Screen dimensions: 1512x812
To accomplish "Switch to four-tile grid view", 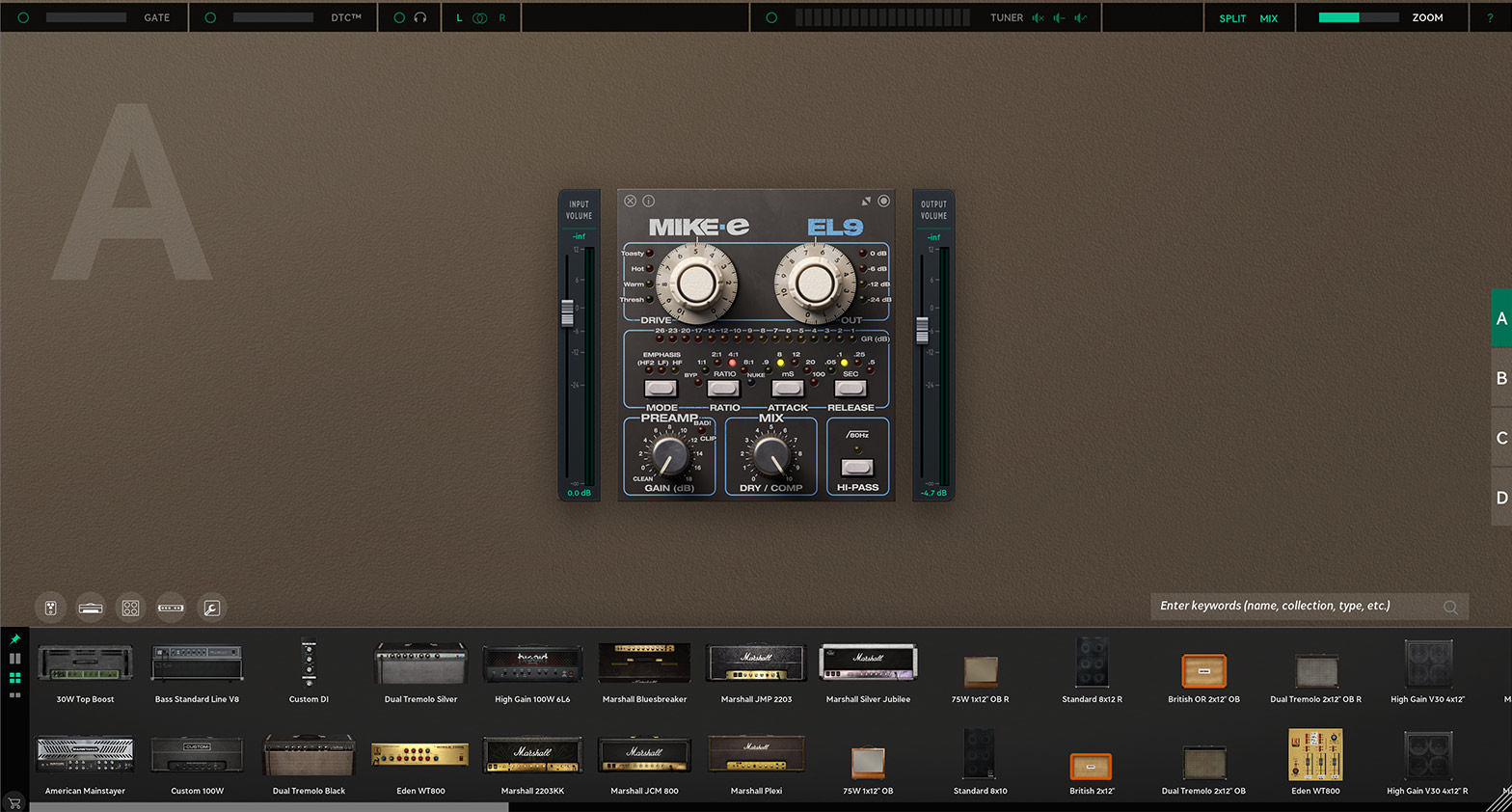I will pyautogui.click(x=14, y=678).
